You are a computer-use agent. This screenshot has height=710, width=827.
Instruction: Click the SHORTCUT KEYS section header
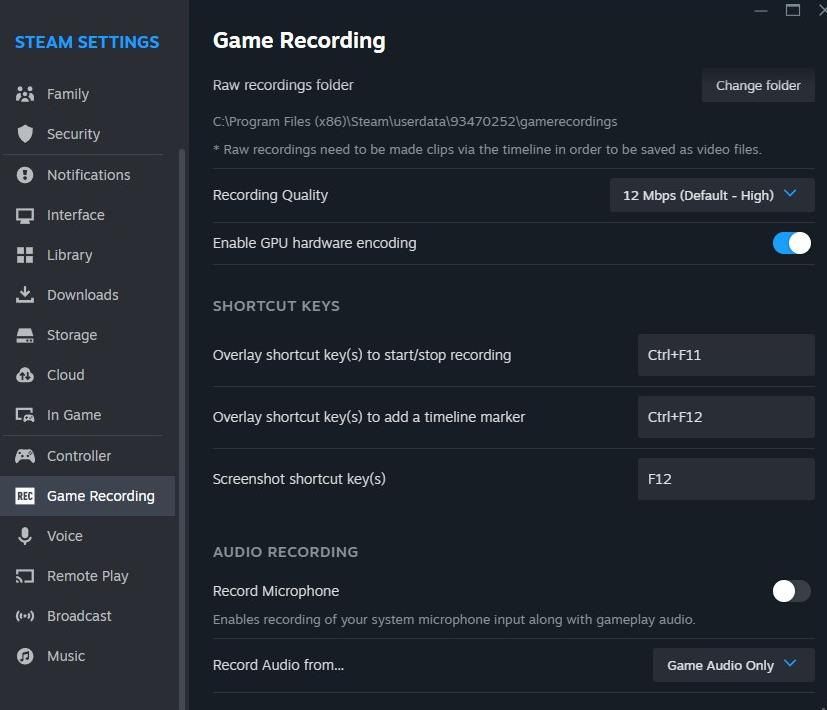[x=276, y=306]
